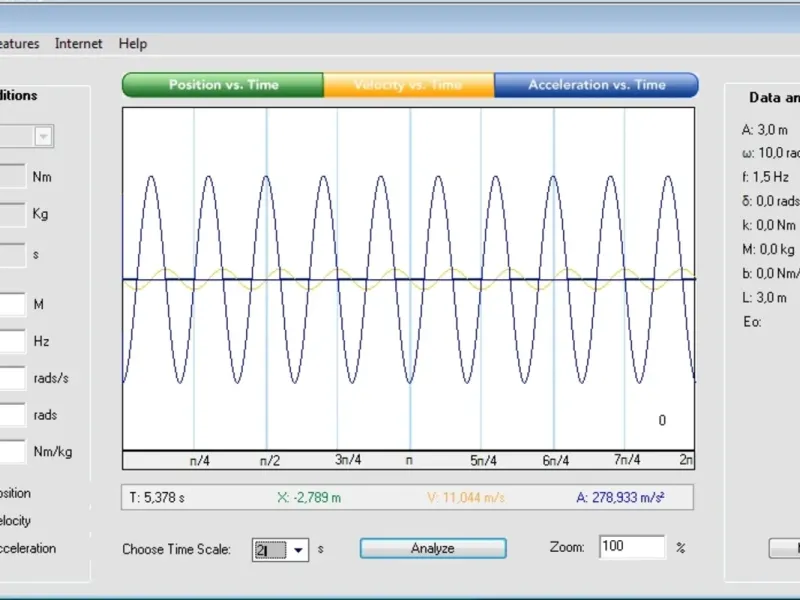Click the V: 11,044 m/s readout

(466, 497)
